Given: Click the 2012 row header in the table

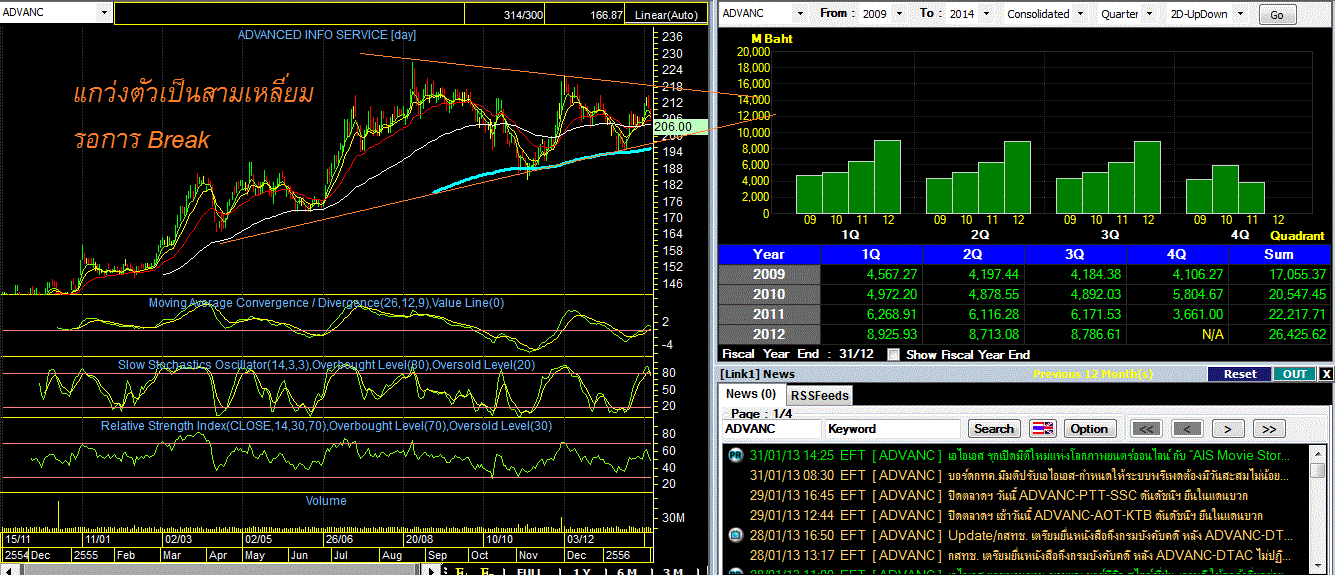Looking at the screenshot, I should tap(768, 334).
